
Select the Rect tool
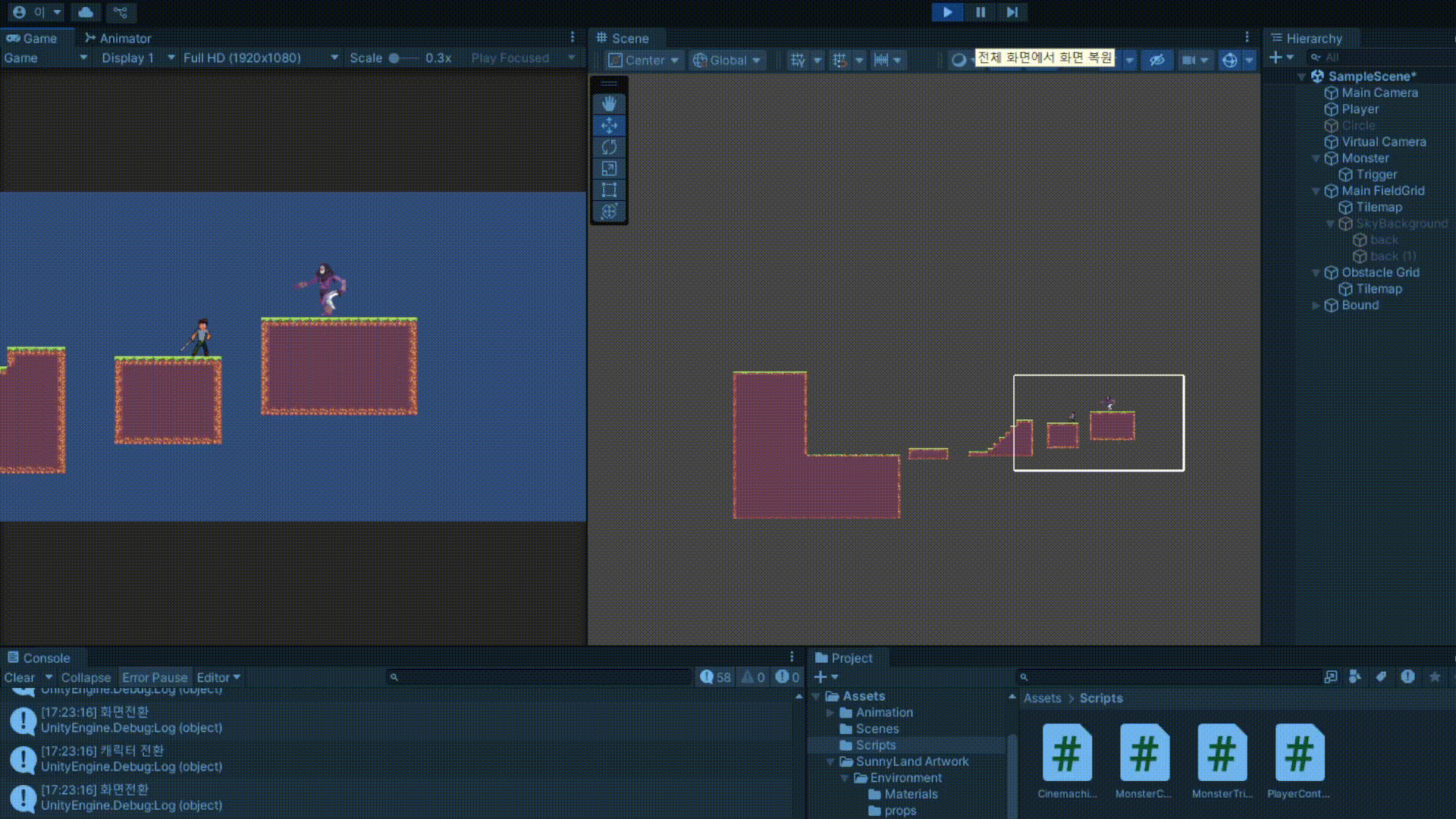609,190
